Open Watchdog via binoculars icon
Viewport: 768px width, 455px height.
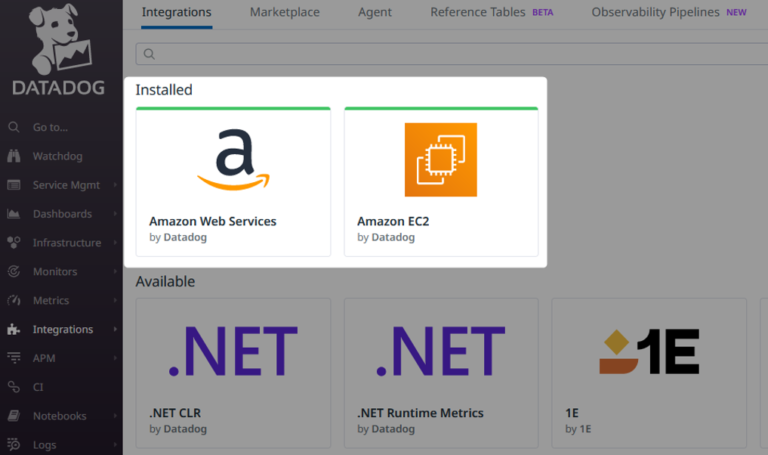[14, 156]
